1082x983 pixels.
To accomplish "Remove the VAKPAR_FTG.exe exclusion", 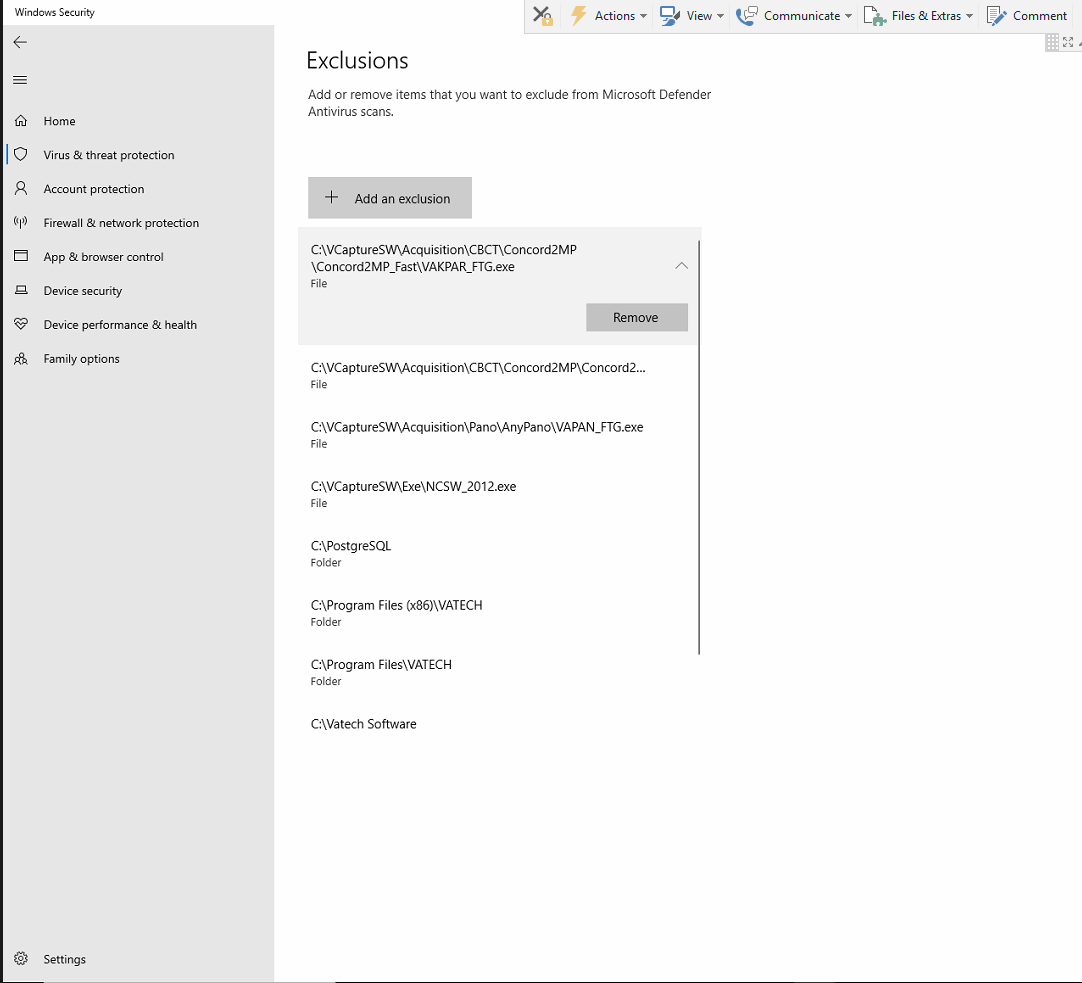I will [x=636, y=317].
